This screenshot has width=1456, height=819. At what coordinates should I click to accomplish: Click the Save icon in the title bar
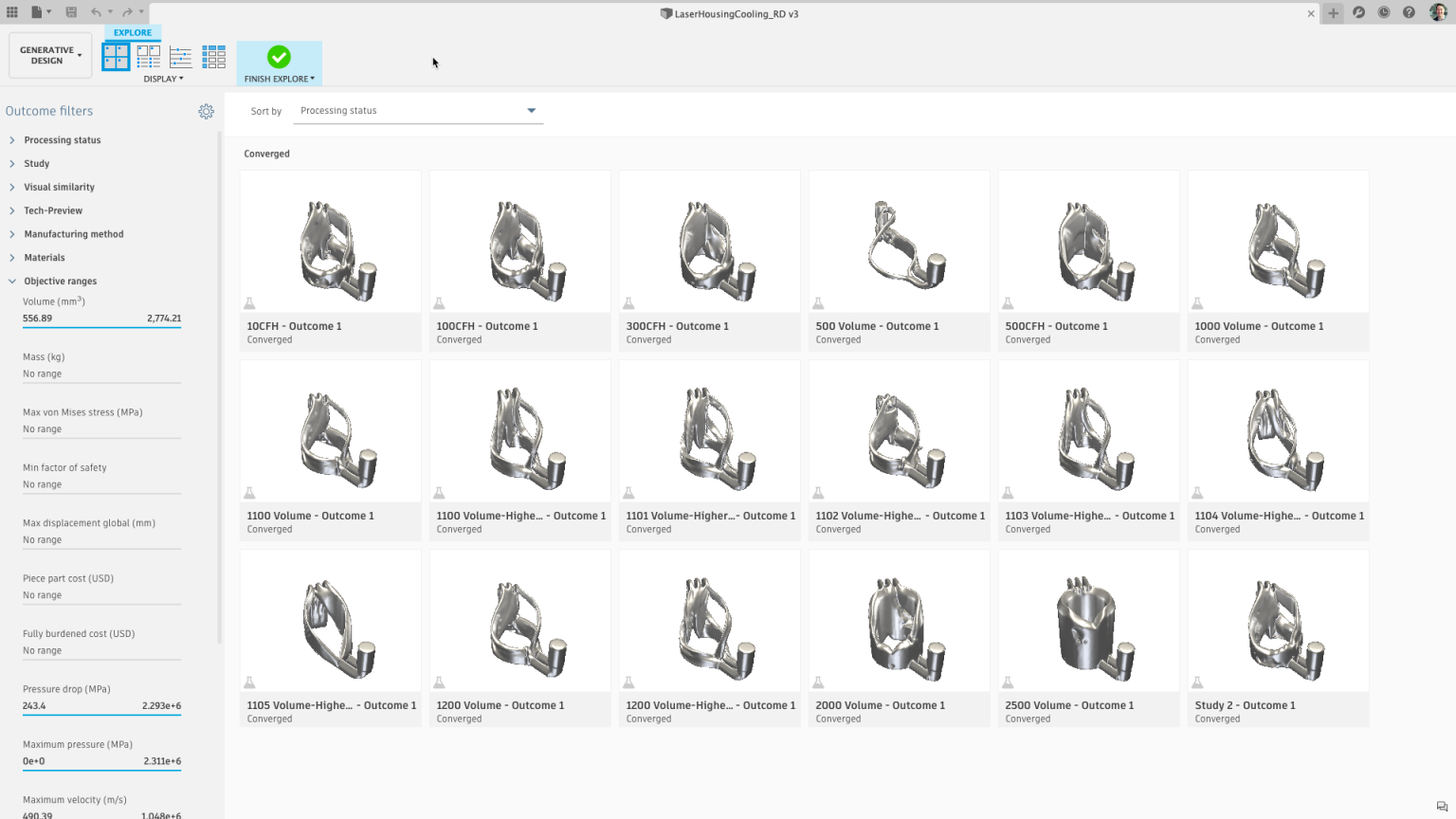(70, 12)
